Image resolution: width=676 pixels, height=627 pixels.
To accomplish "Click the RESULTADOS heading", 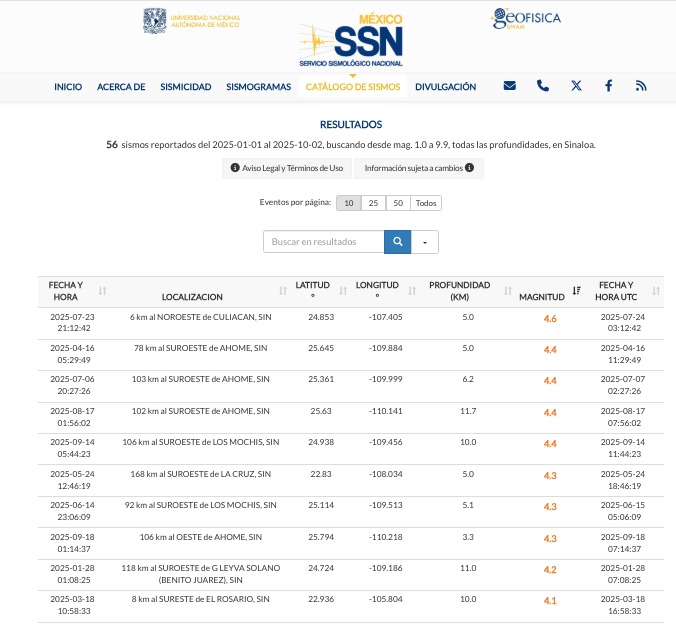I will [x=351, y=125].
